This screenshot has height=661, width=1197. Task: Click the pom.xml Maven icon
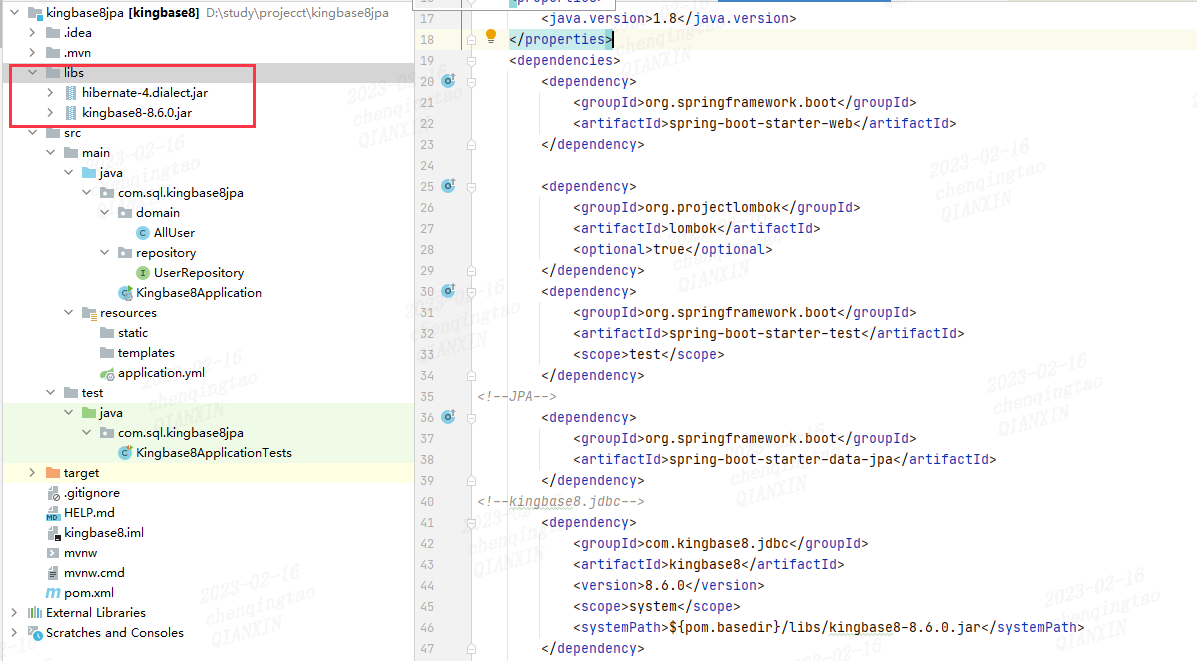tap(53, 592)
